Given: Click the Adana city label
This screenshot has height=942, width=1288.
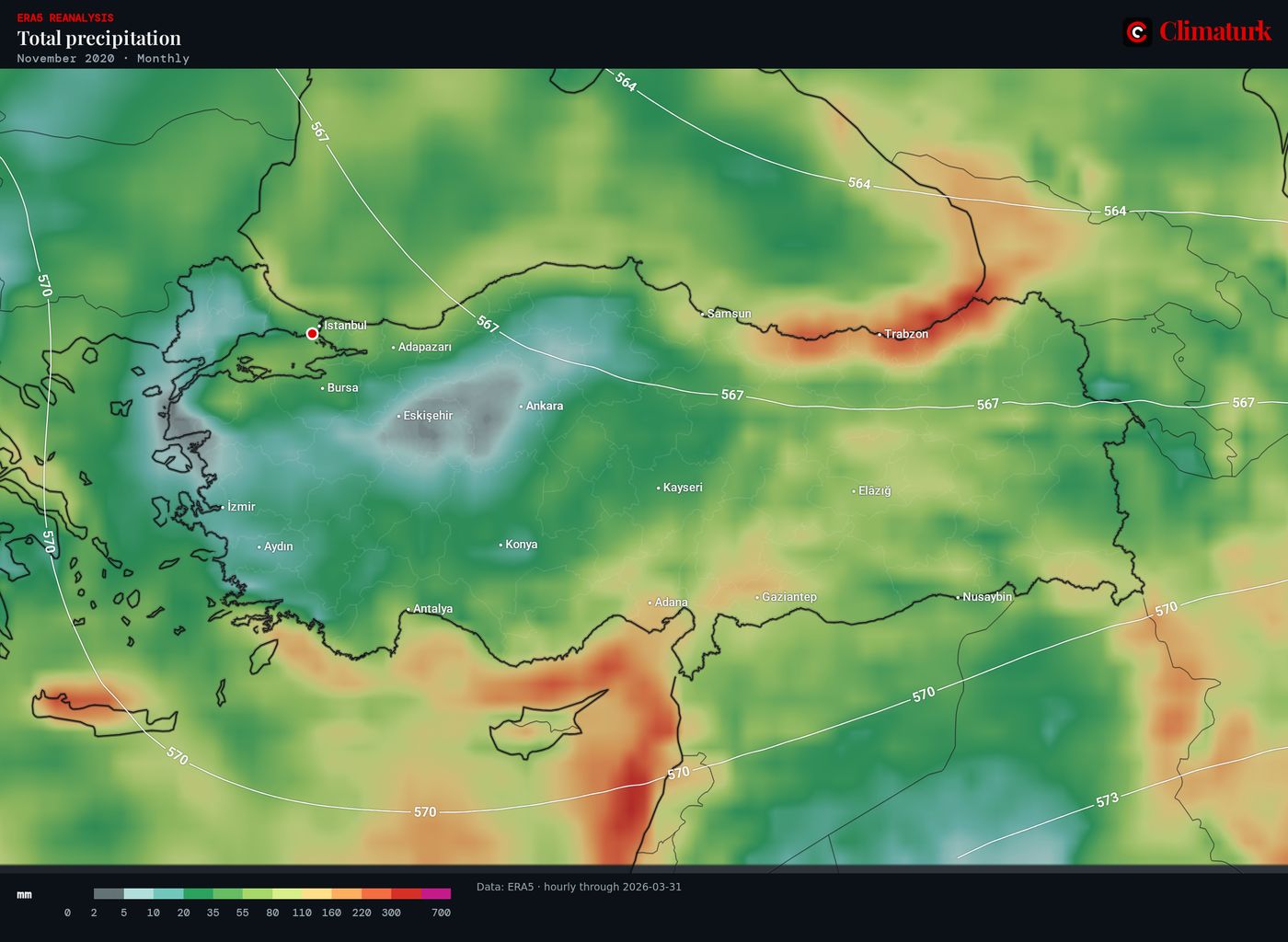Looking at the screenshot, I should click(x=671, y=603).
